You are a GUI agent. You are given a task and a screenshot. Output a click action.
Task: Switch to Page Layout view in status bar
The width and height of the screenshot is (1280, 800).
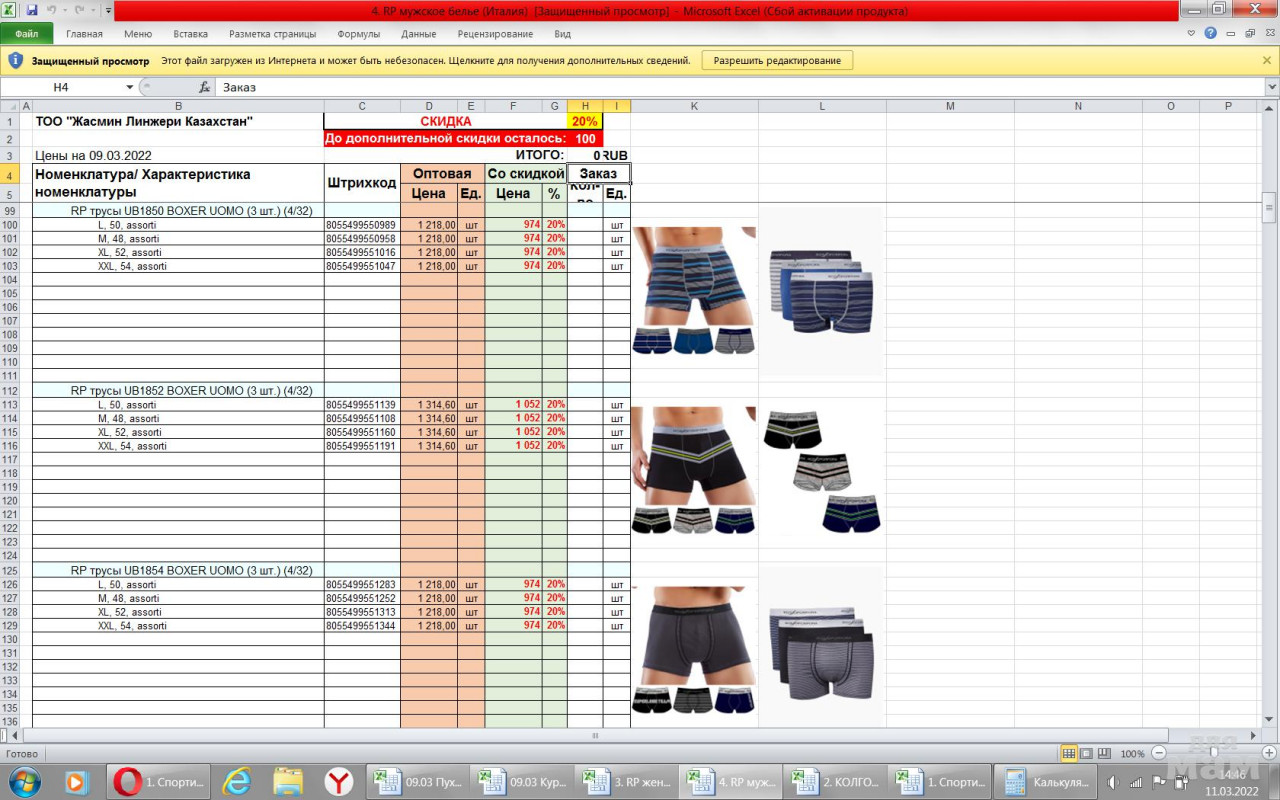1087,753
